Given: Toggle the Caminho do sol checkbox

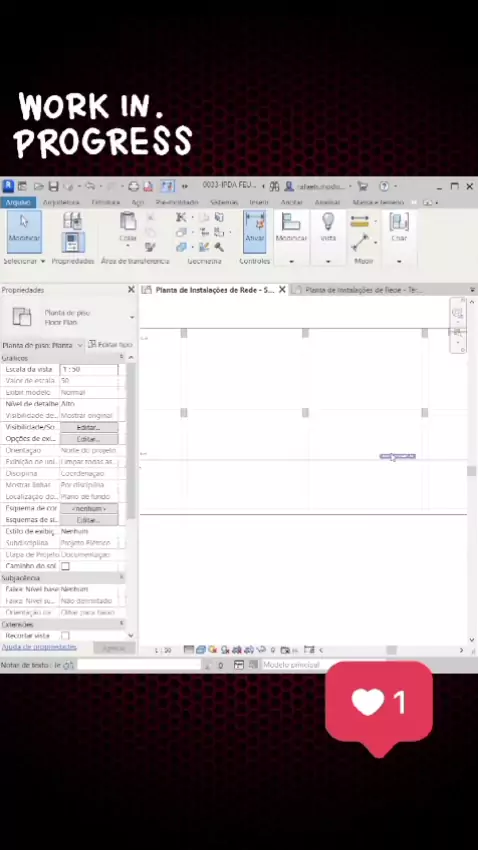Looking at the screenshot, I should [x=66, y=566].
